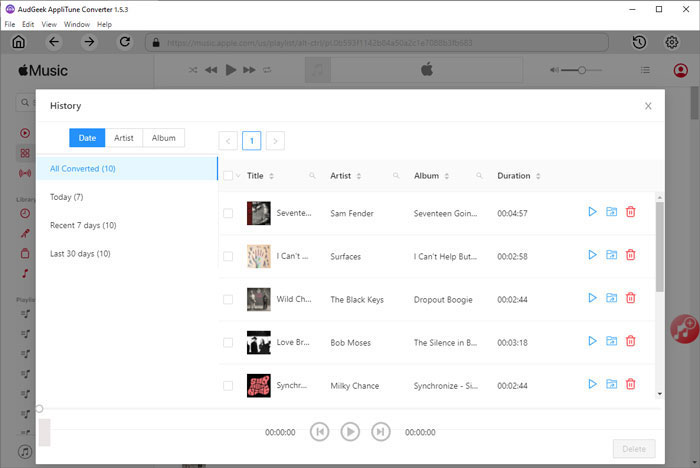This screenshot has height=468, width=700.
Task: Search titles with Title column magnifier
Action: [x=312, y=176]
